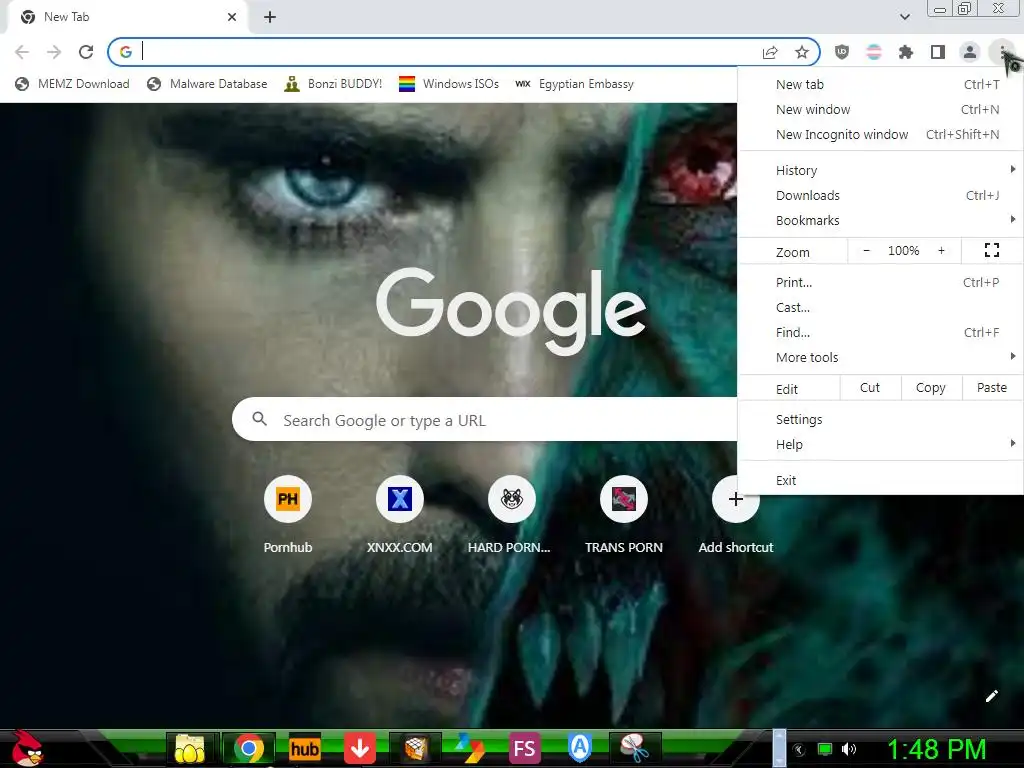Choose Print... from the menu
Viewport: 1024px width, 768px height.
coord(880,283)
